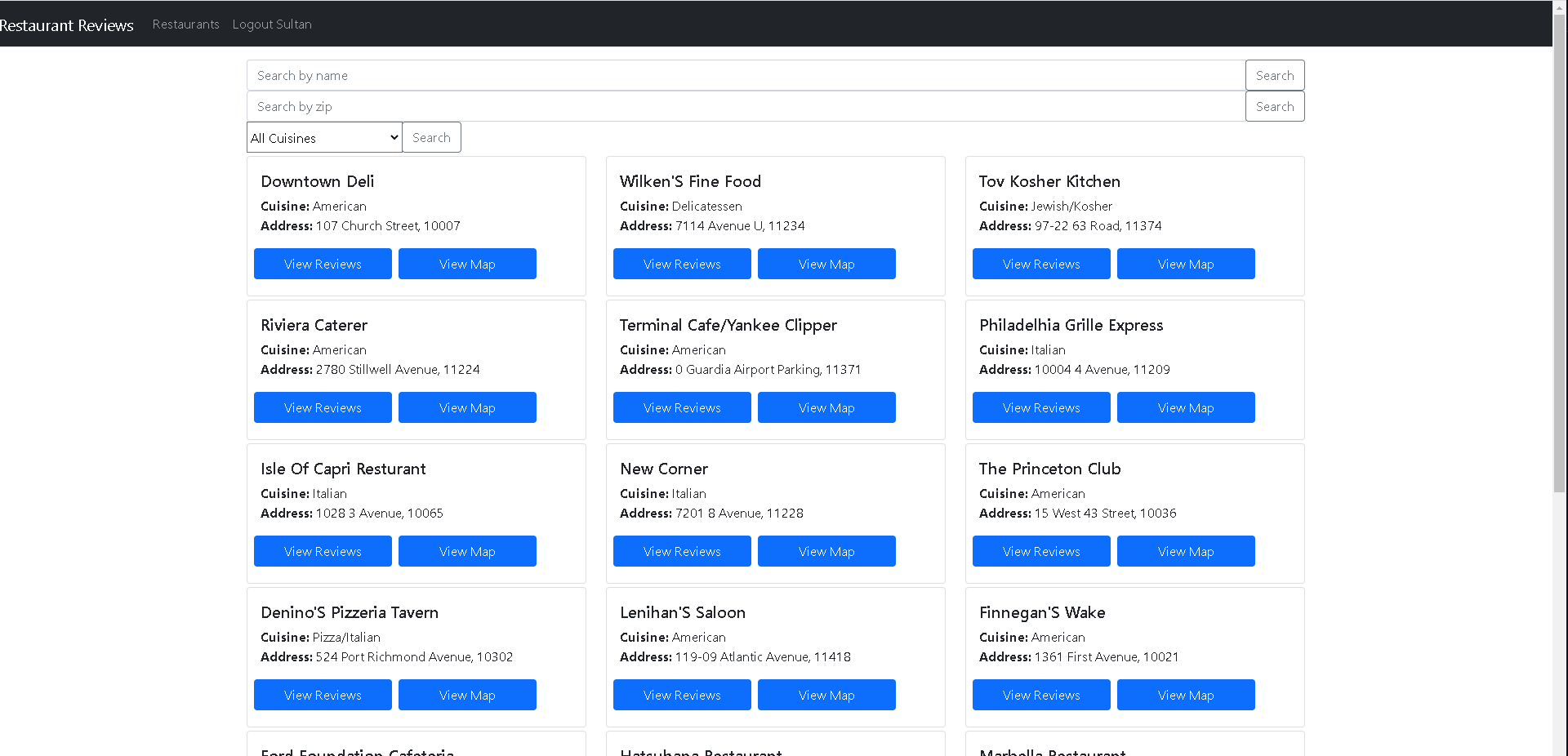View reviews for Terminal Cafe/Yankee Clipper
This screenshot has height=756, width=1568.
682,407
